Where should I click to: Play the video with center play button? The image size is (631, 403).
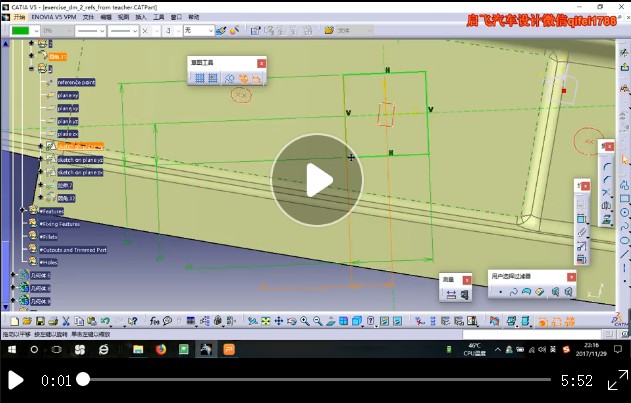[316, 180]
